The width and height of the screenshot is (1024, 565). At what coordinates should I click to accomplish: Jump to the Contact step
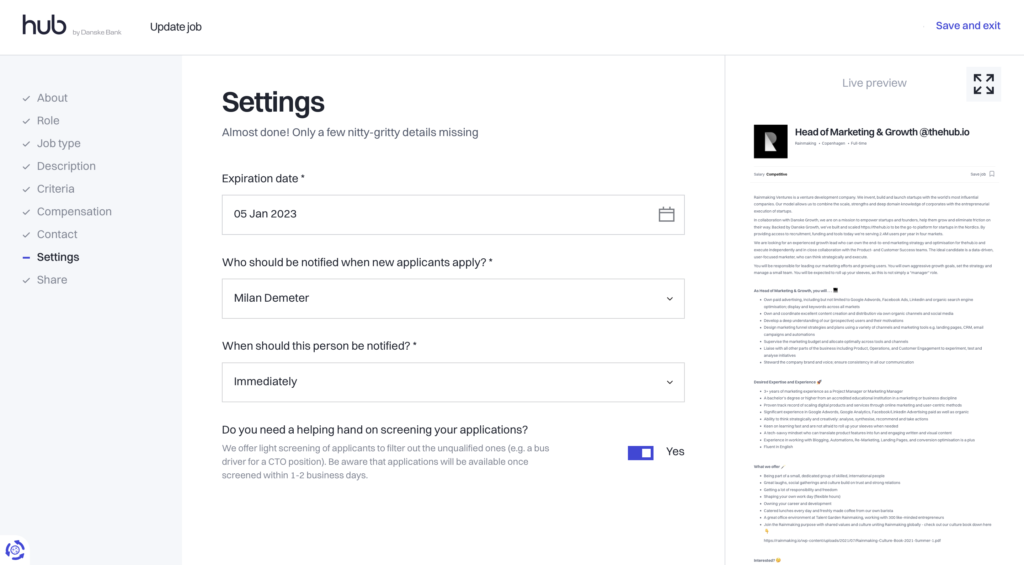click(57, 234)
